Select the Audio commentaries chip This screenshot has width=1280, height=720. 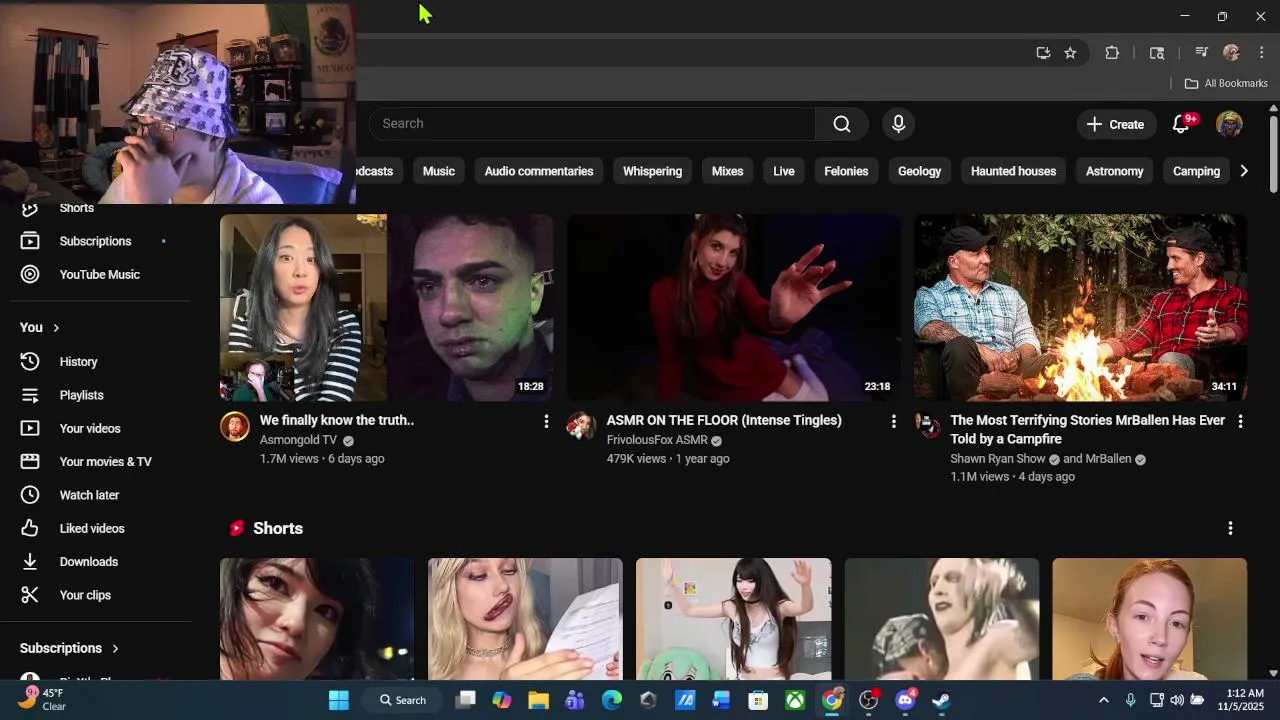(x=539, y=171)
